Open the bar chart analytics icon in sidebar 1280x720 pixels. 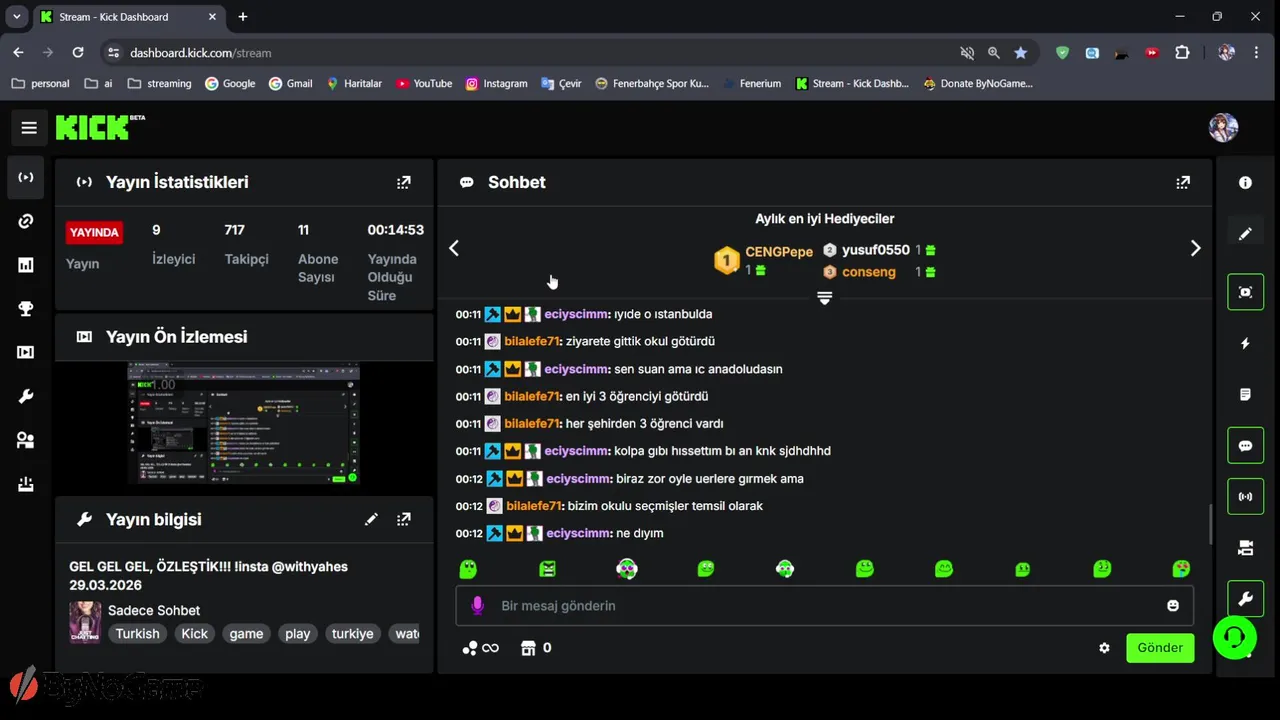pyautogui.click(x=26, y=265)
